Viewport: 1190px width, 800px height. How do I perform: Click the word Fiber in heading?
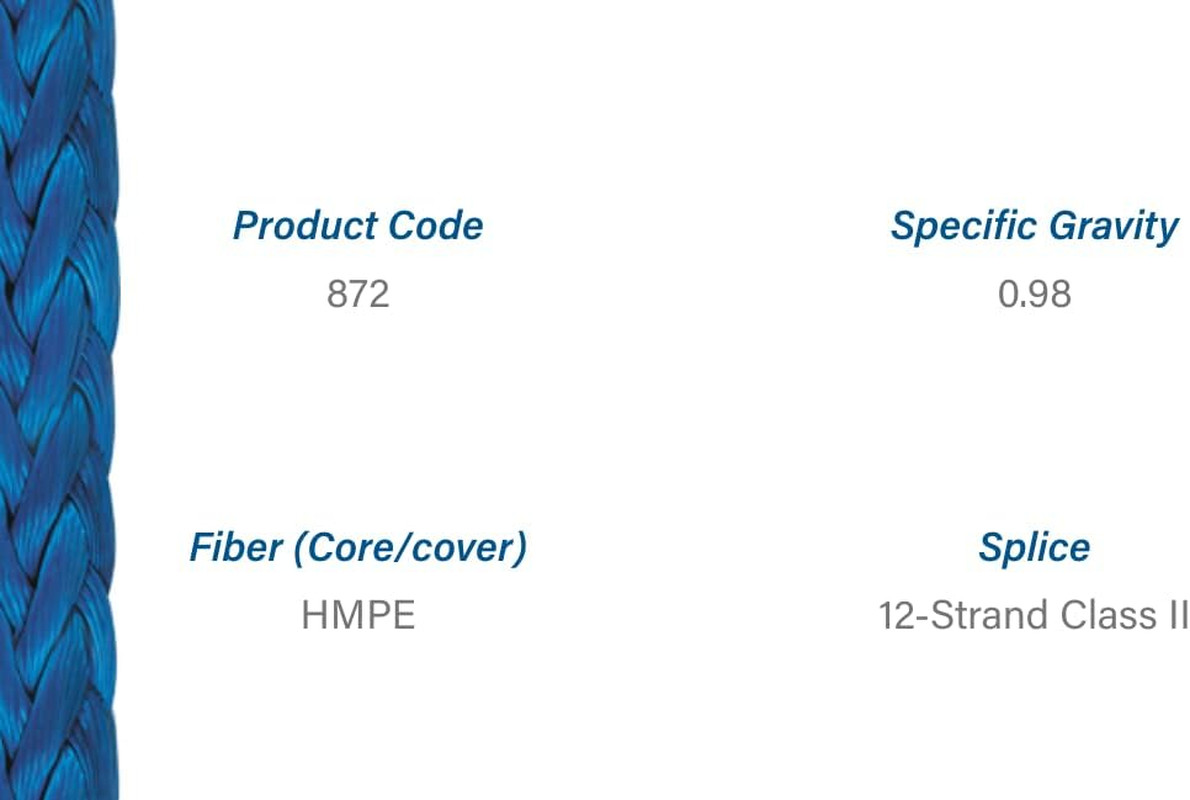click(236, 547)
